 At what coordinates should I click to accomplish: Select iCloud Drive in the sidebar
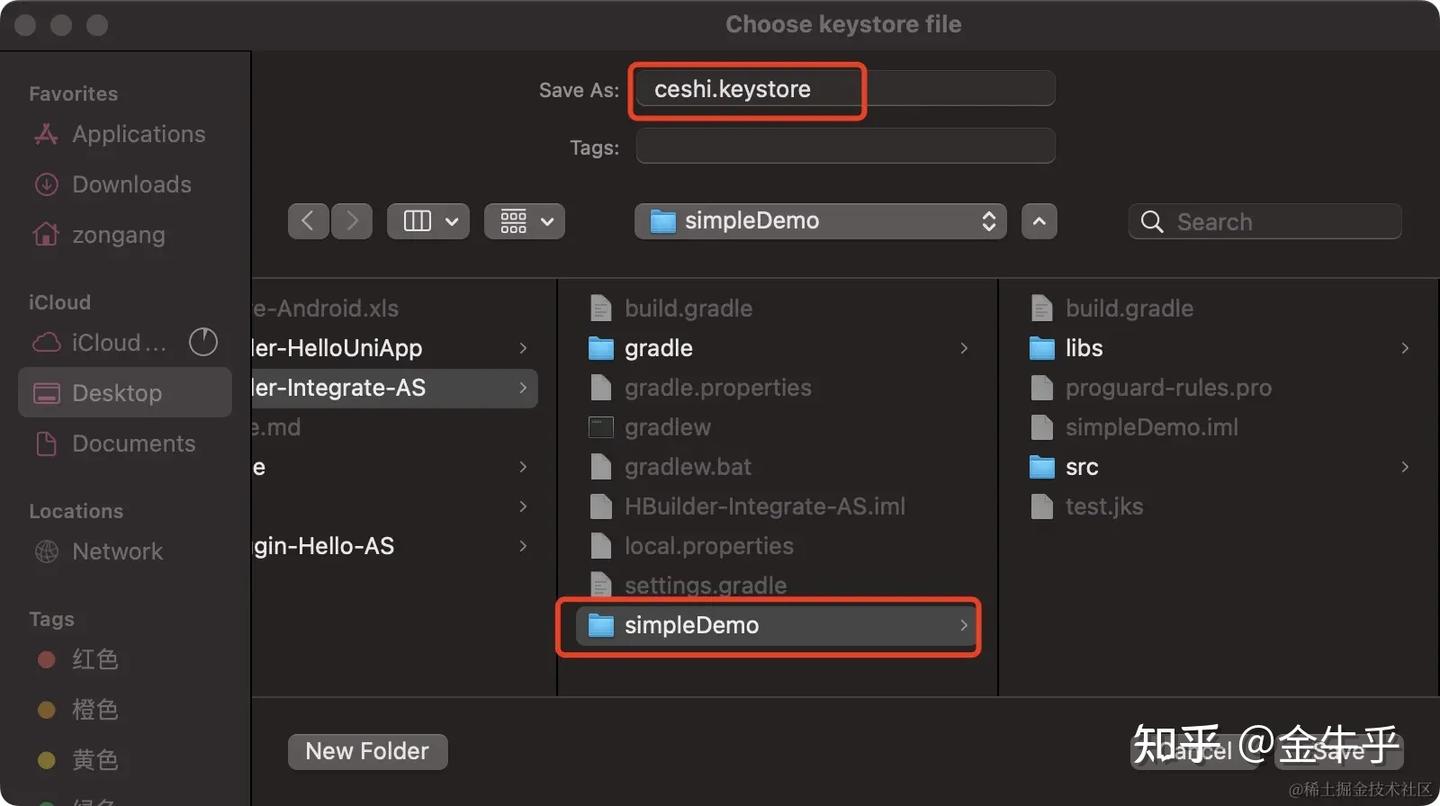[x=118, y=343]
